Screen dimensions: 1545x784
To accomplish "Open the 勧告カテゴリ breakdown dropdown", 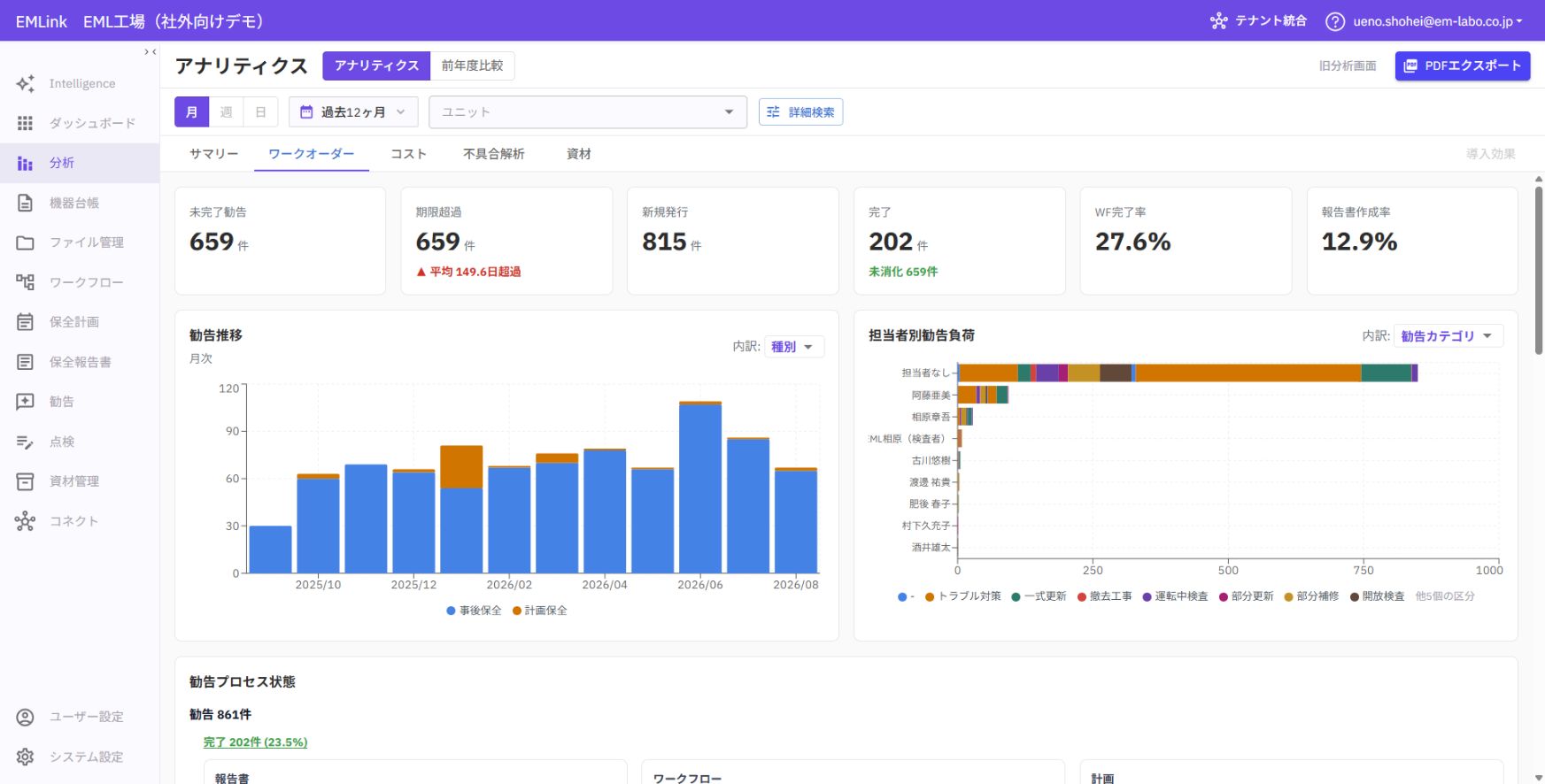I will [1448, 336].
